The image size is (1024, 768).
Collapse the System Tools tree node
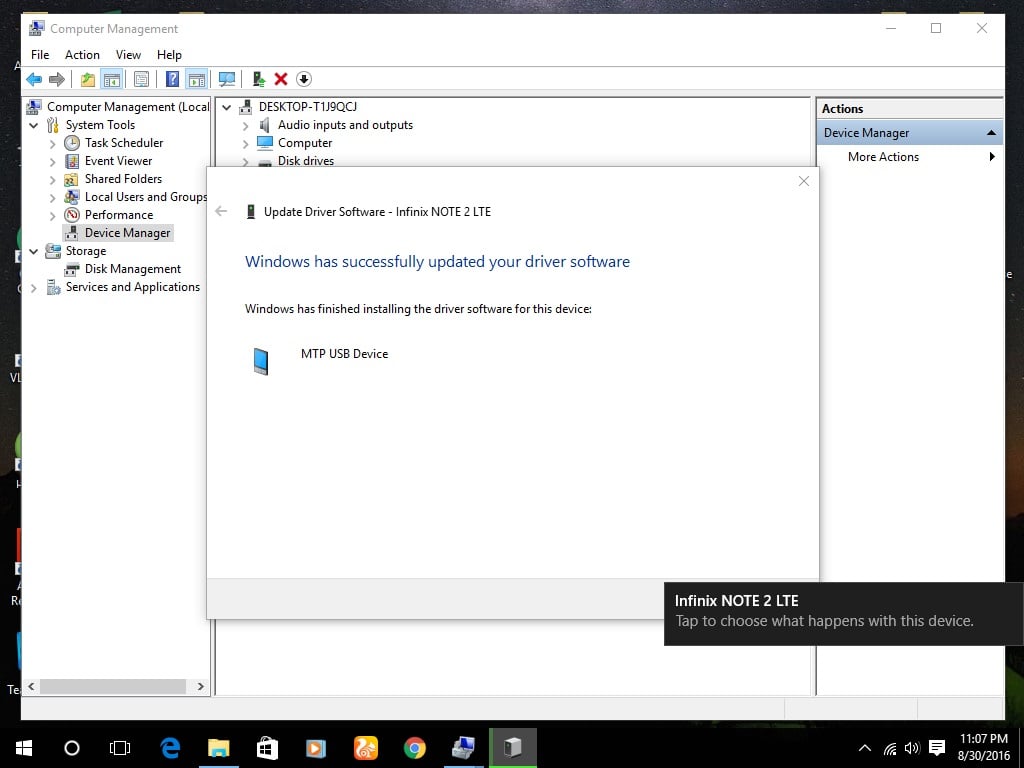pyautogui.click(x=34, y=125)
